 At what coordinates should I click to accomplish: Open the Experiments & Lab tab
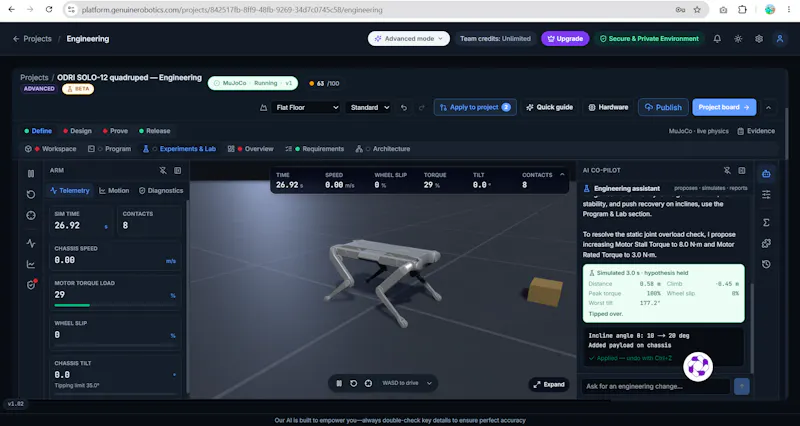click(x=179, y=149)
